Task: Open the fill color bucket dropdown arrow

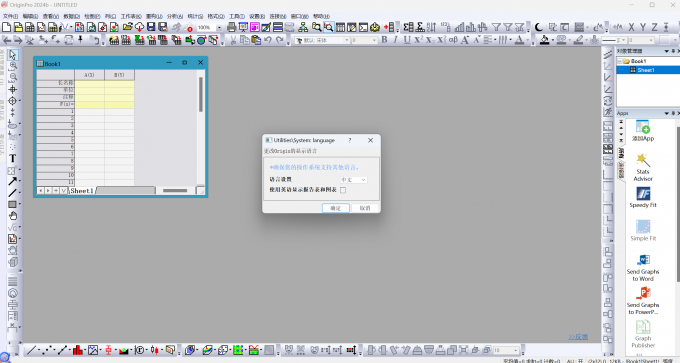Action: pyautogui.click(x=552, y=40)
